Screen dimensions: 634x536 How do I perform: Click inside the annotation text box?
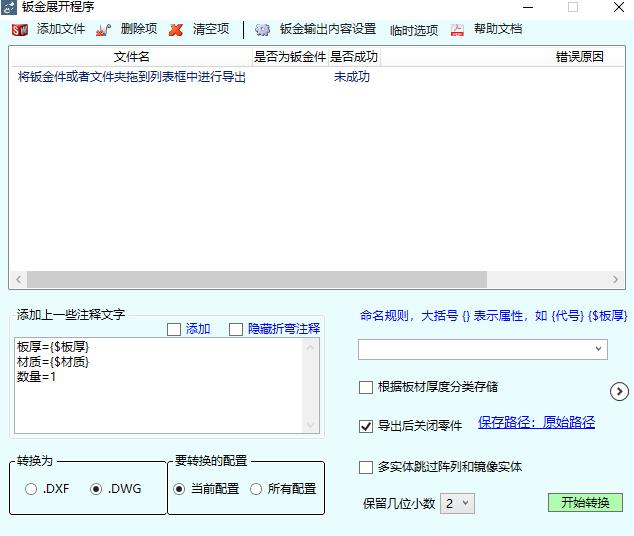[158, 386]
